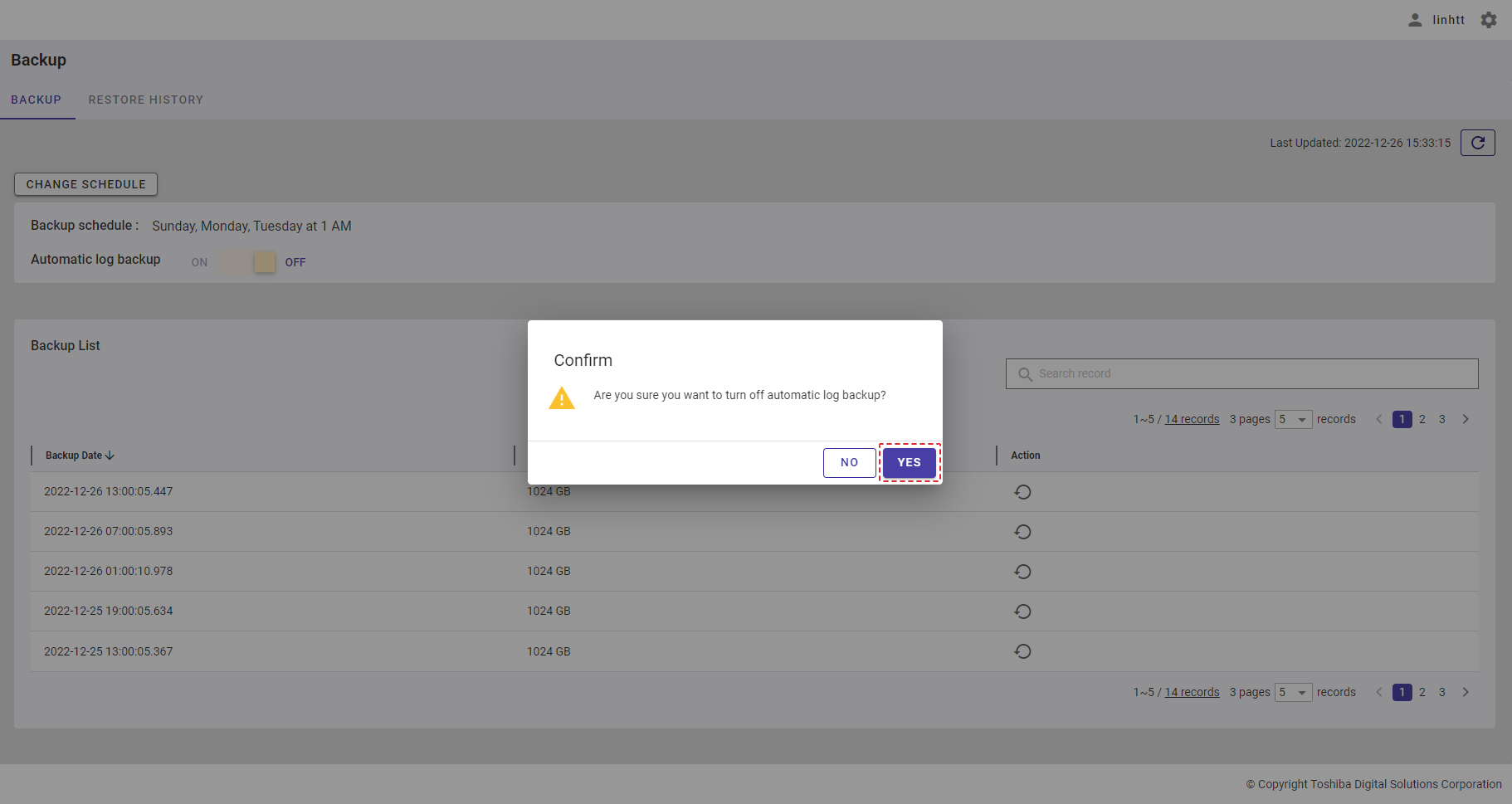
Task: Click restore icon for 2022-12-26 07:00:05.893 backup
Action: coord(1022,532)
